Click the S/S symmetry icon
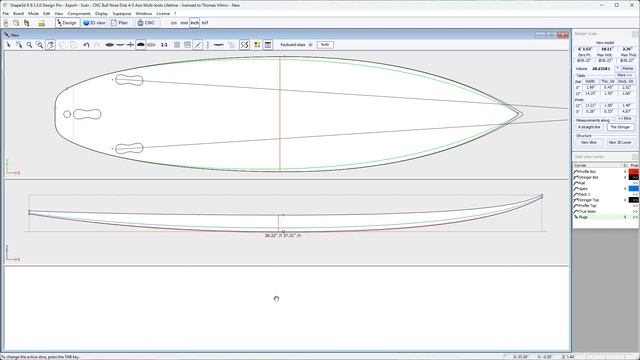The image size is (640, 360). click(x=244, y=44)
